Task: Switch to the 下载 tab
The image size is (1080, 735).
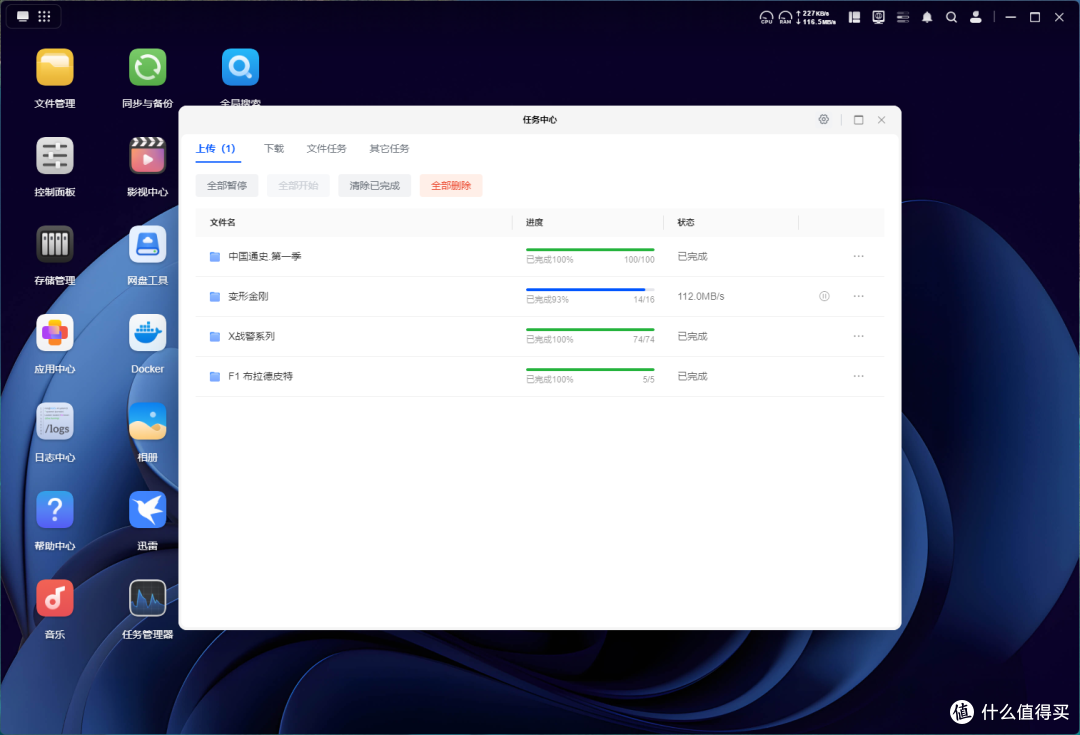Action: pyautogui.click(x=274, y=149)
